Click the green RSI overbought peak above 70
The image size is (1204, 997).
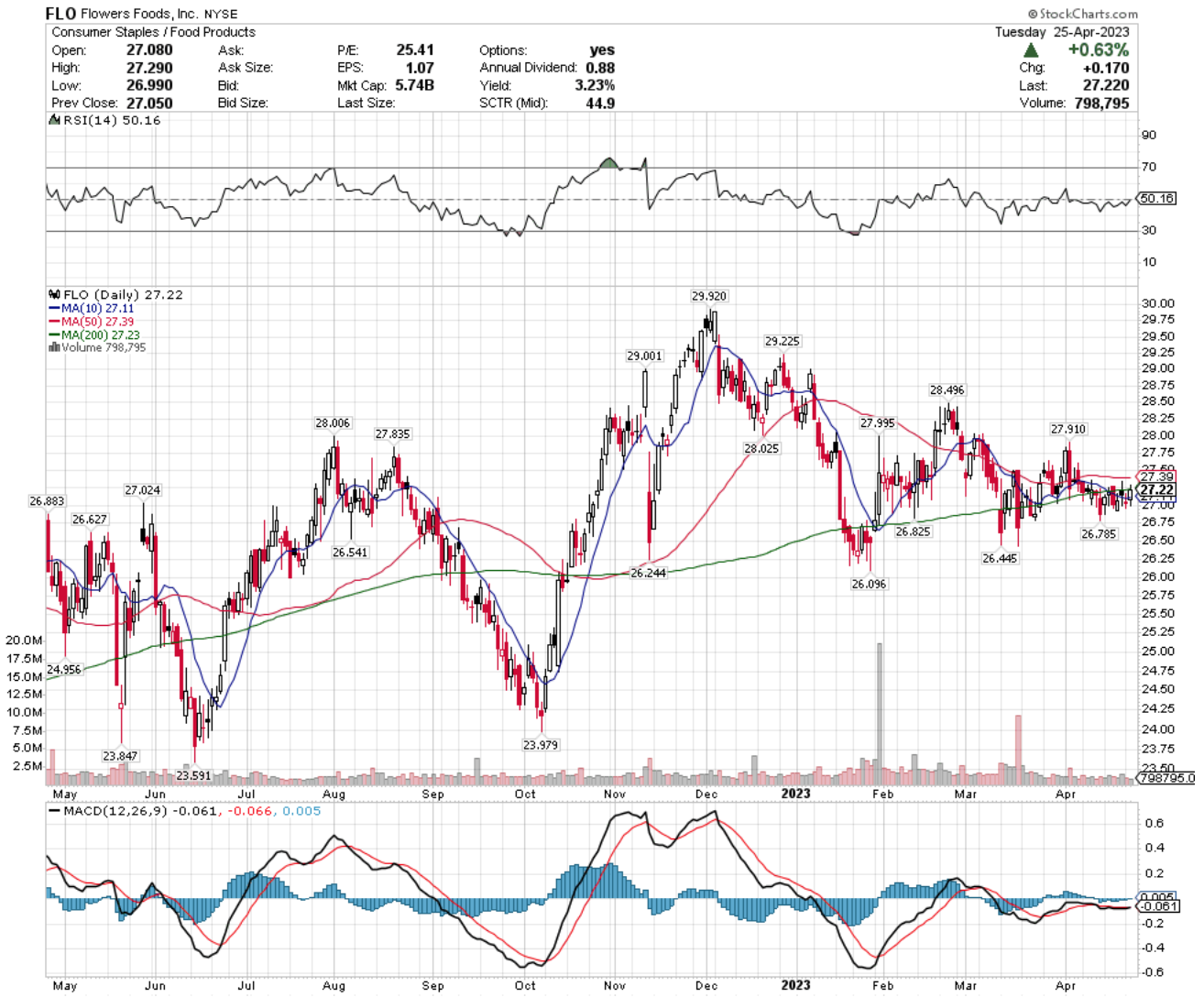tap(608, 163)
